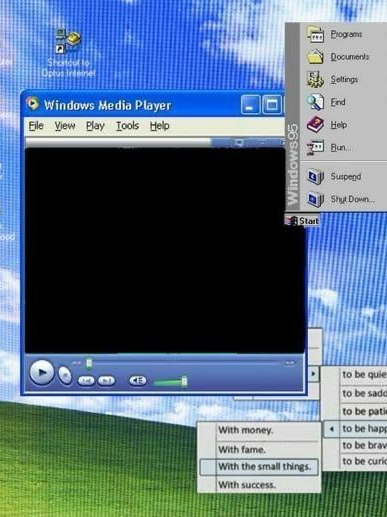This screenshot has height=517, width=387.
Task: Click the Suspend monitor icon
Action: coord(315,176)
